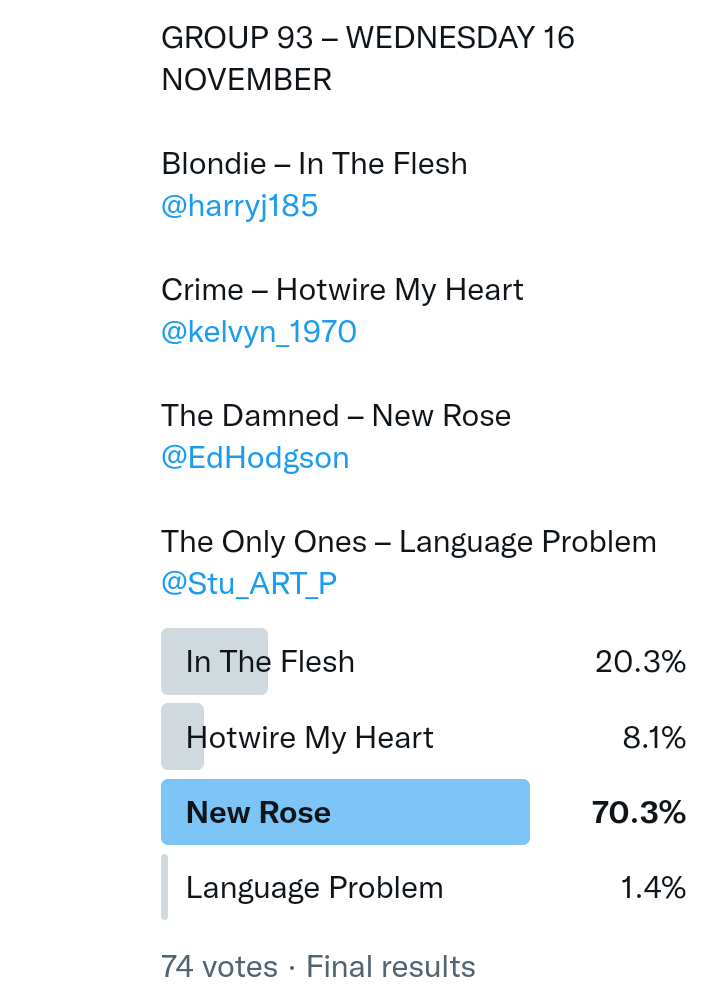Image resolution: width=720 pixels, height=998 pixels.
Task: Select the Hotwire My Heart poll option
Action: pyautogui.click(x=309, y=738)
